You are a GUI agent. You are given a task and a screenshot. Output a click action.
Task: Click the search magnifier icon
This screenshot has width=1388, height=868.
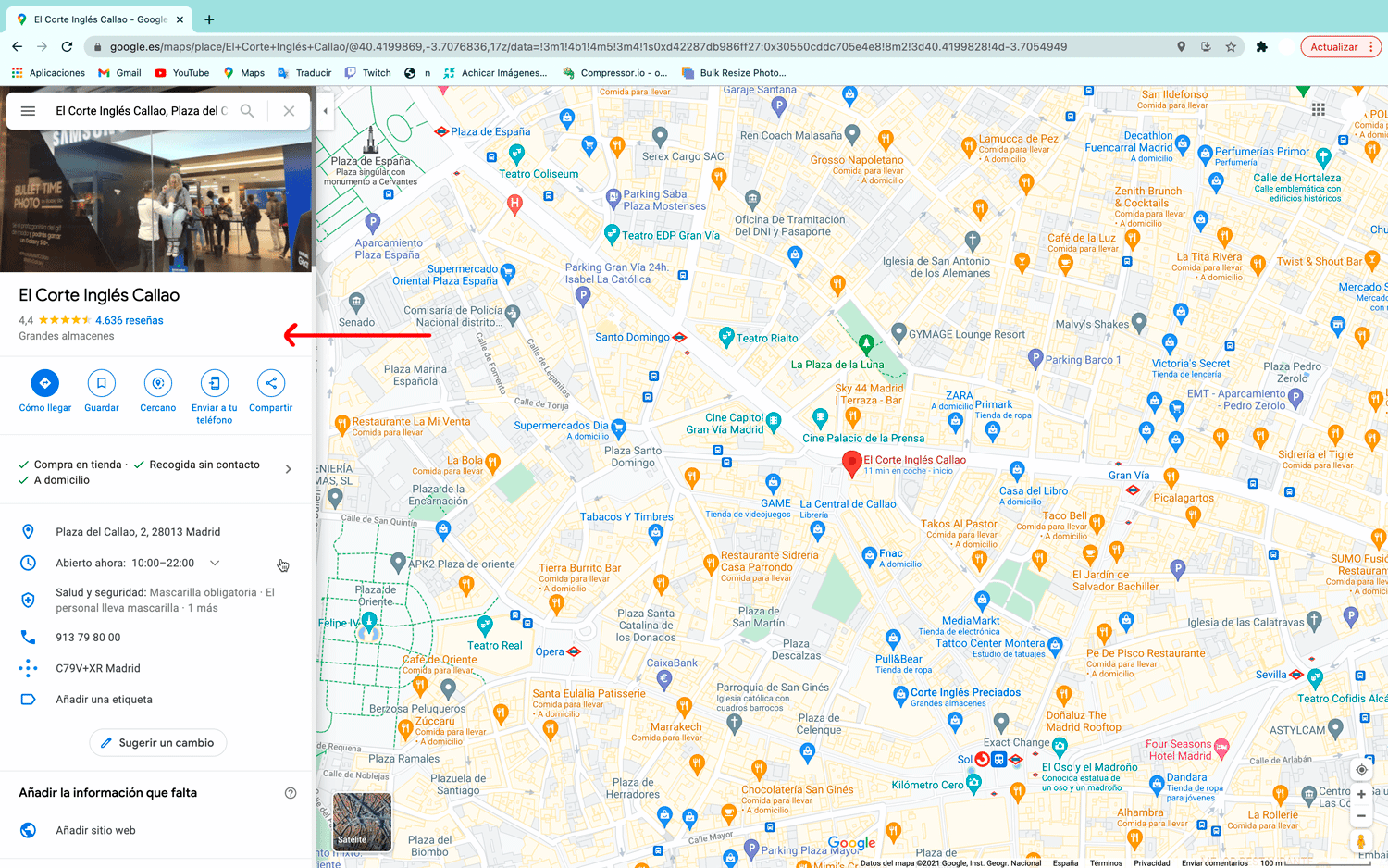247,111
